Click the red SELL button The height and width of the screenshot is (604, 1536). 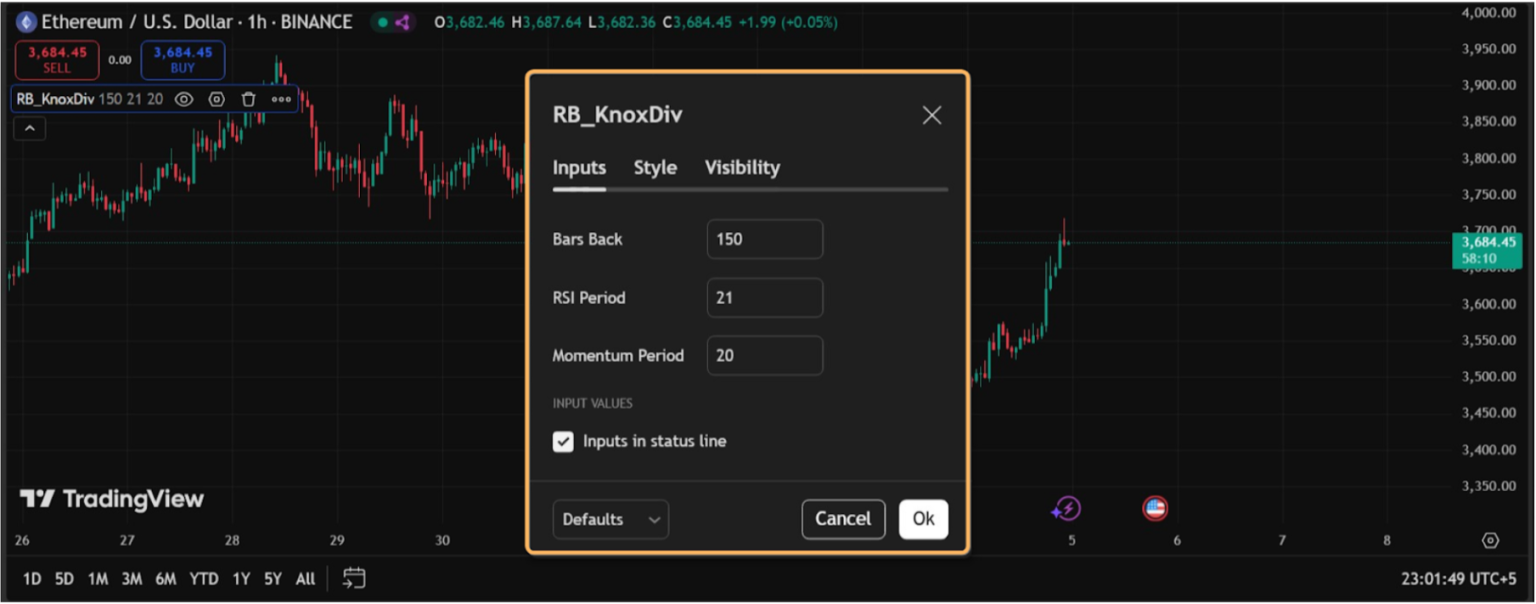pos(57,60)
